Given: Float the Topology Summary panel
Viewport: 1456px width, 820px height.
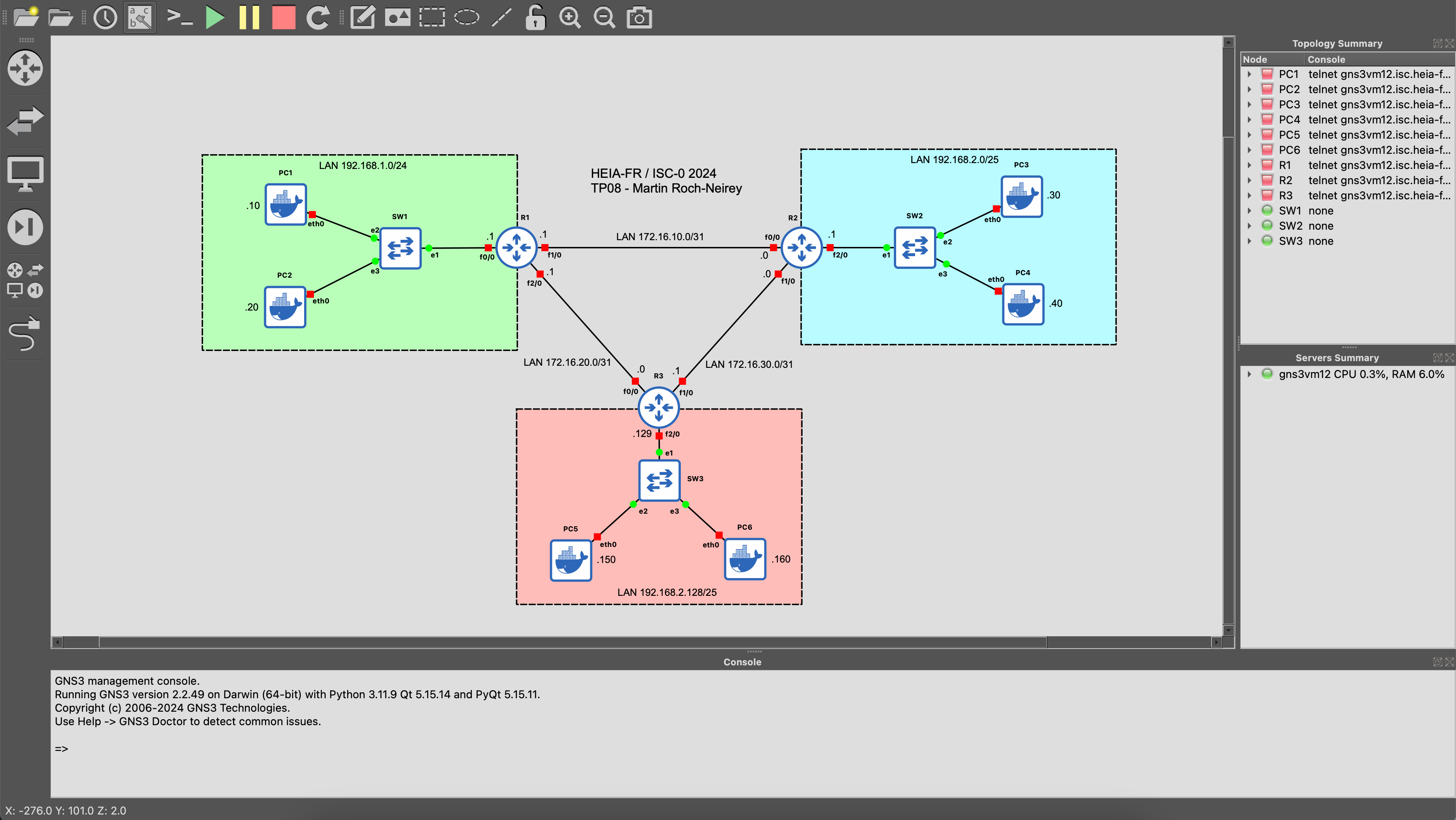Looking at the screenshot, I should (x=1437, y=43).
